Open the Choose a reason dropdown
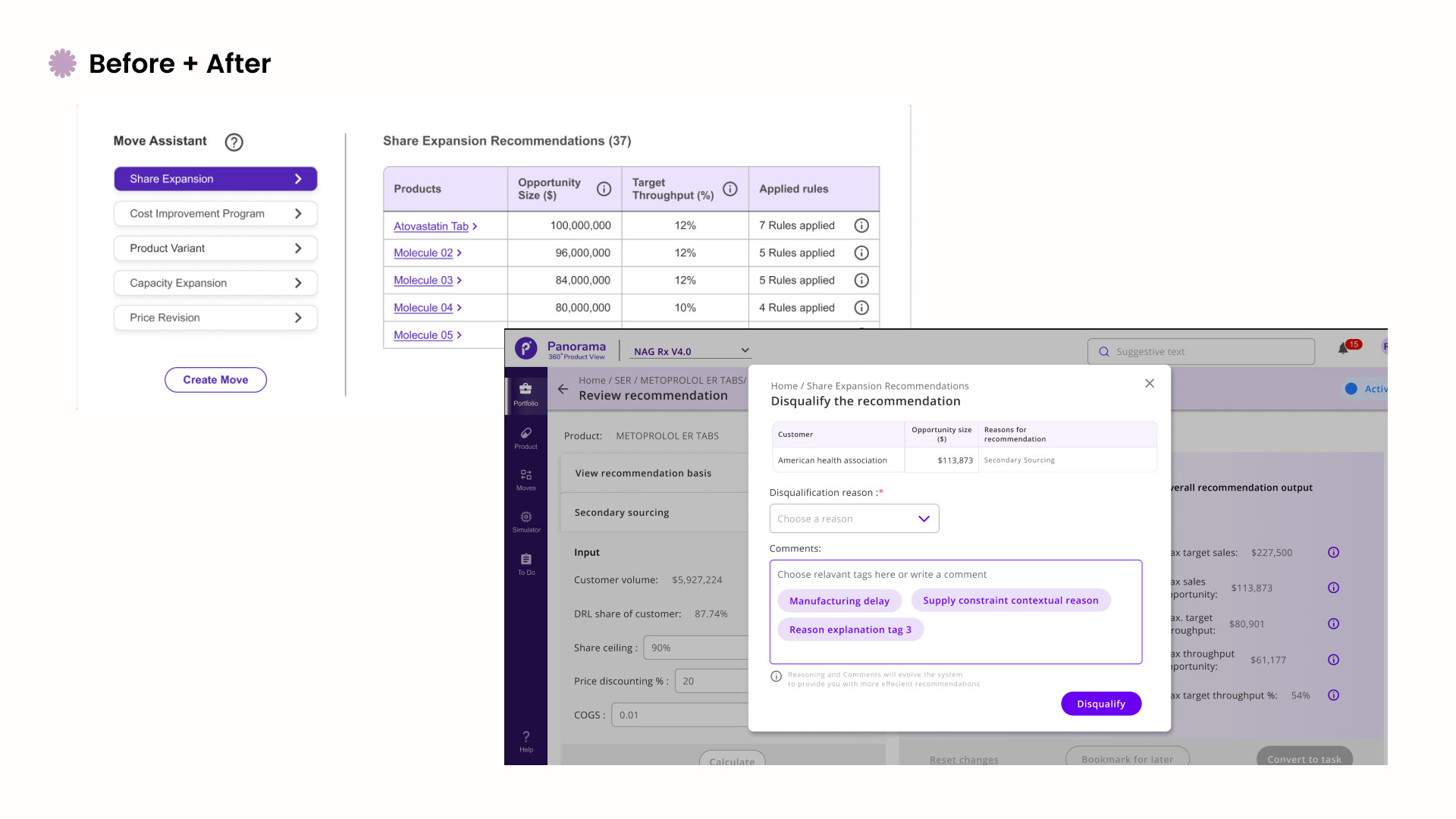This screenshot has width=1456, height=819. coord(854,519)
